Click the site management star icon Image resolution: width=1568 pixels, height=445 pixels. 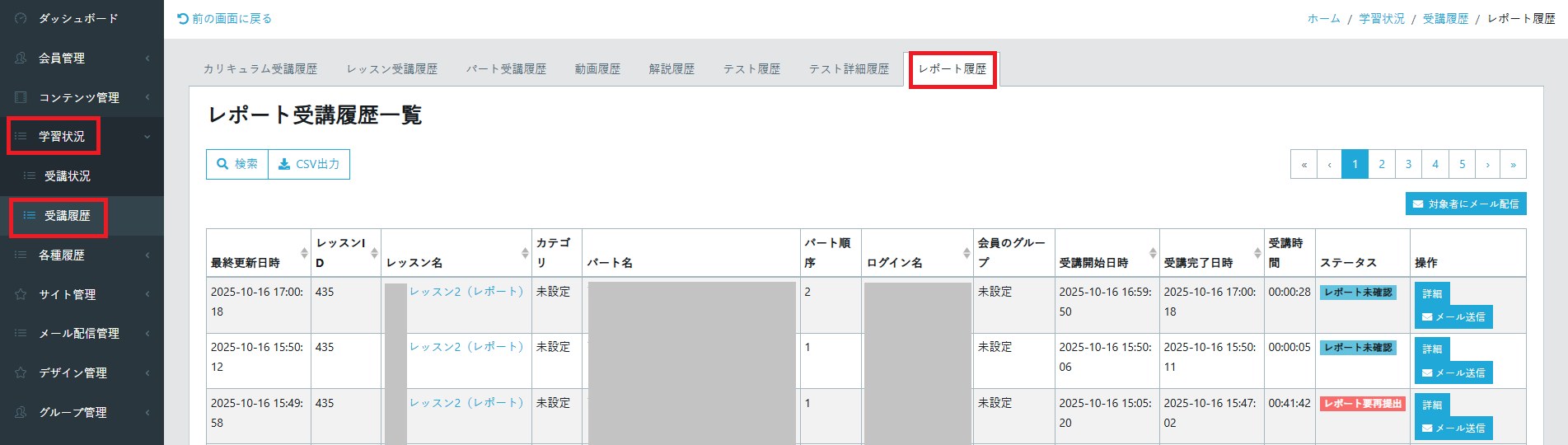tap(21, 294)
